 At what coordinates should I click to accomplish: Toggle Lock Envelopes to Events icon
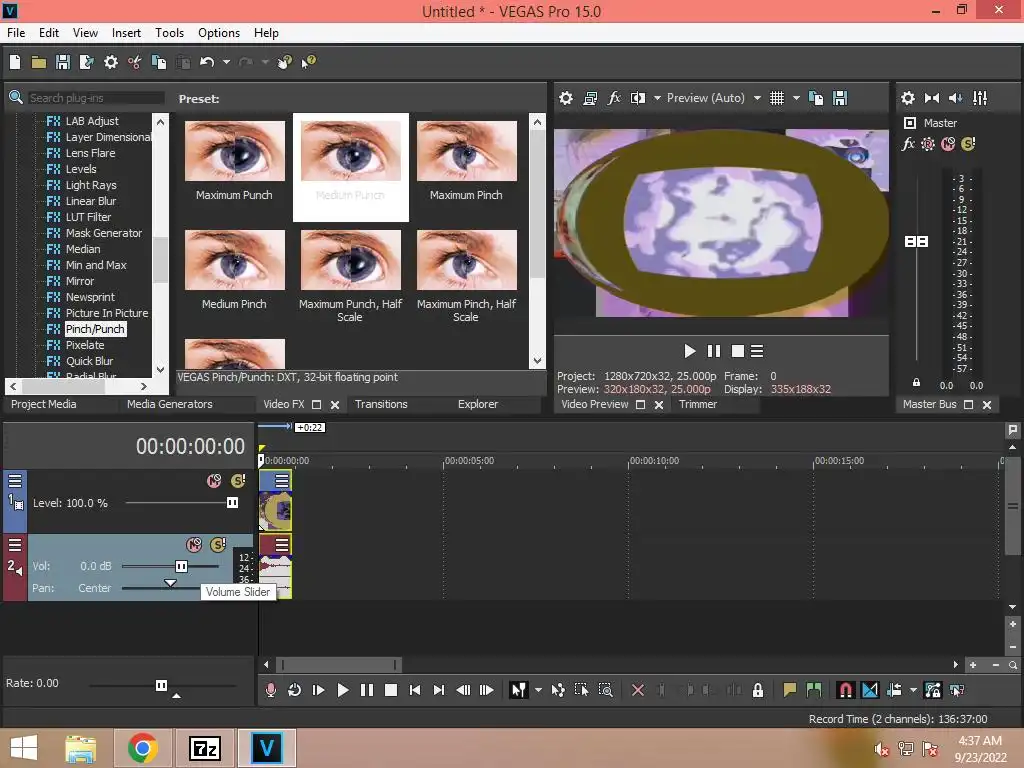tap(933, 690)
